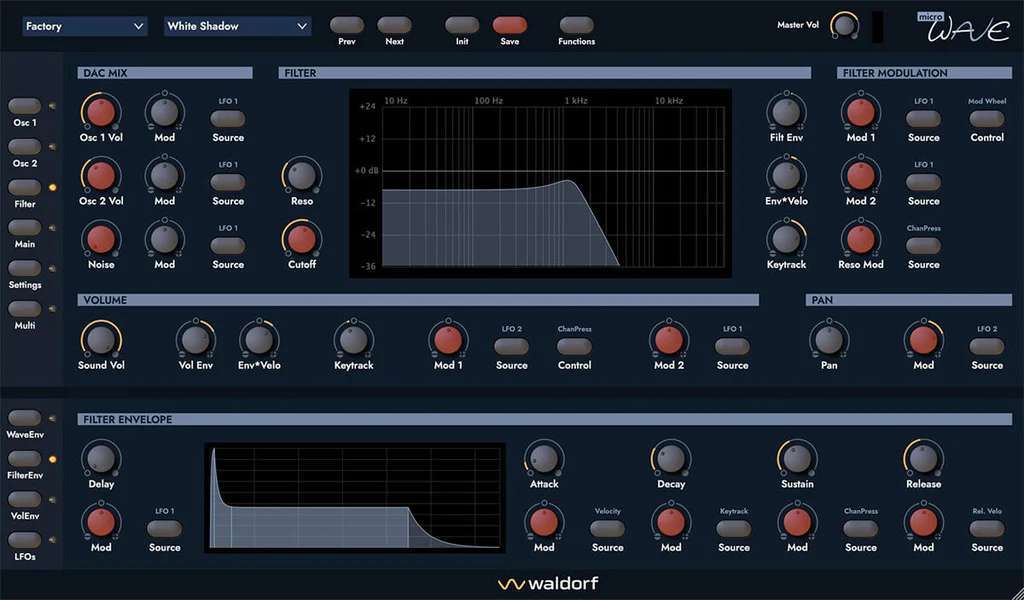Adjust the Master Vol knob

click(x=844, y=25)
